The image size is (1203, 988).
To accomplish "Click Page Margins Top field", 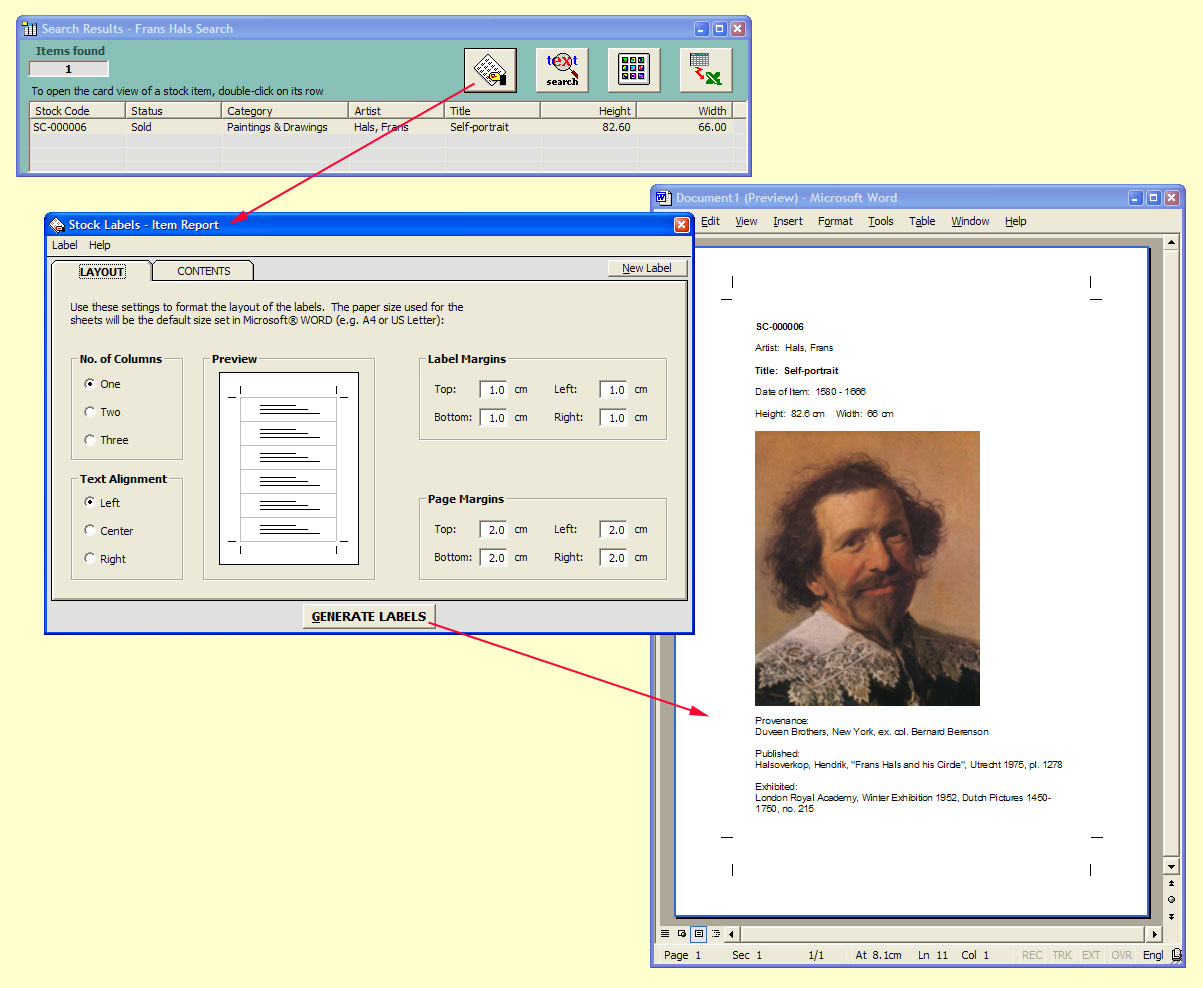I will click(494, 530).
